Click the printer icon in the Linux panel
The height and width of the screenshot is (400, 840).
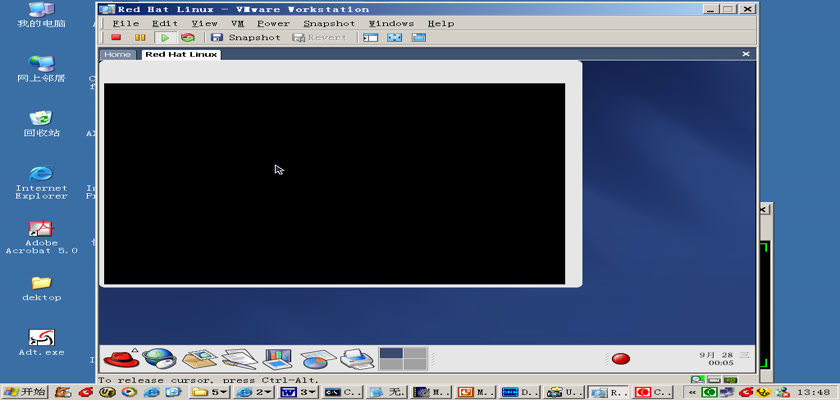pyautogui.click(x=356, y=358)
